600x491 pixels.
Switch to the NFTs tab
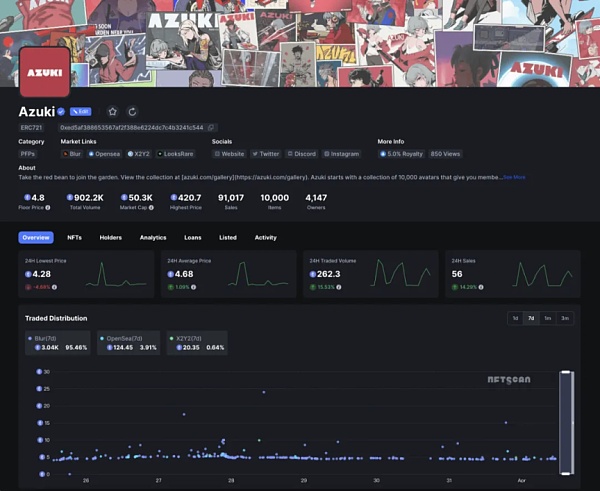click(x=74, y=238)
